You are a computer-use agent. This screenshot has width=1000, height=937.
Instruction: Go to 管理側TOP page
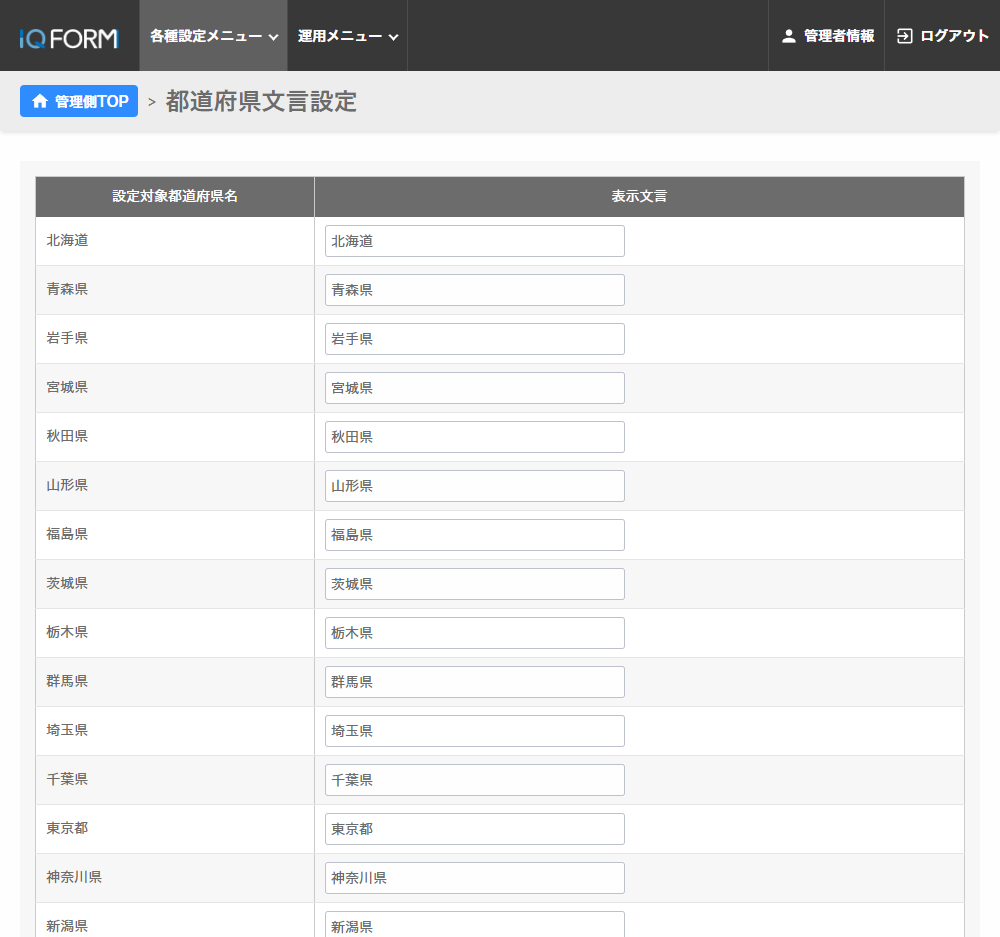[x=79, y=101]
